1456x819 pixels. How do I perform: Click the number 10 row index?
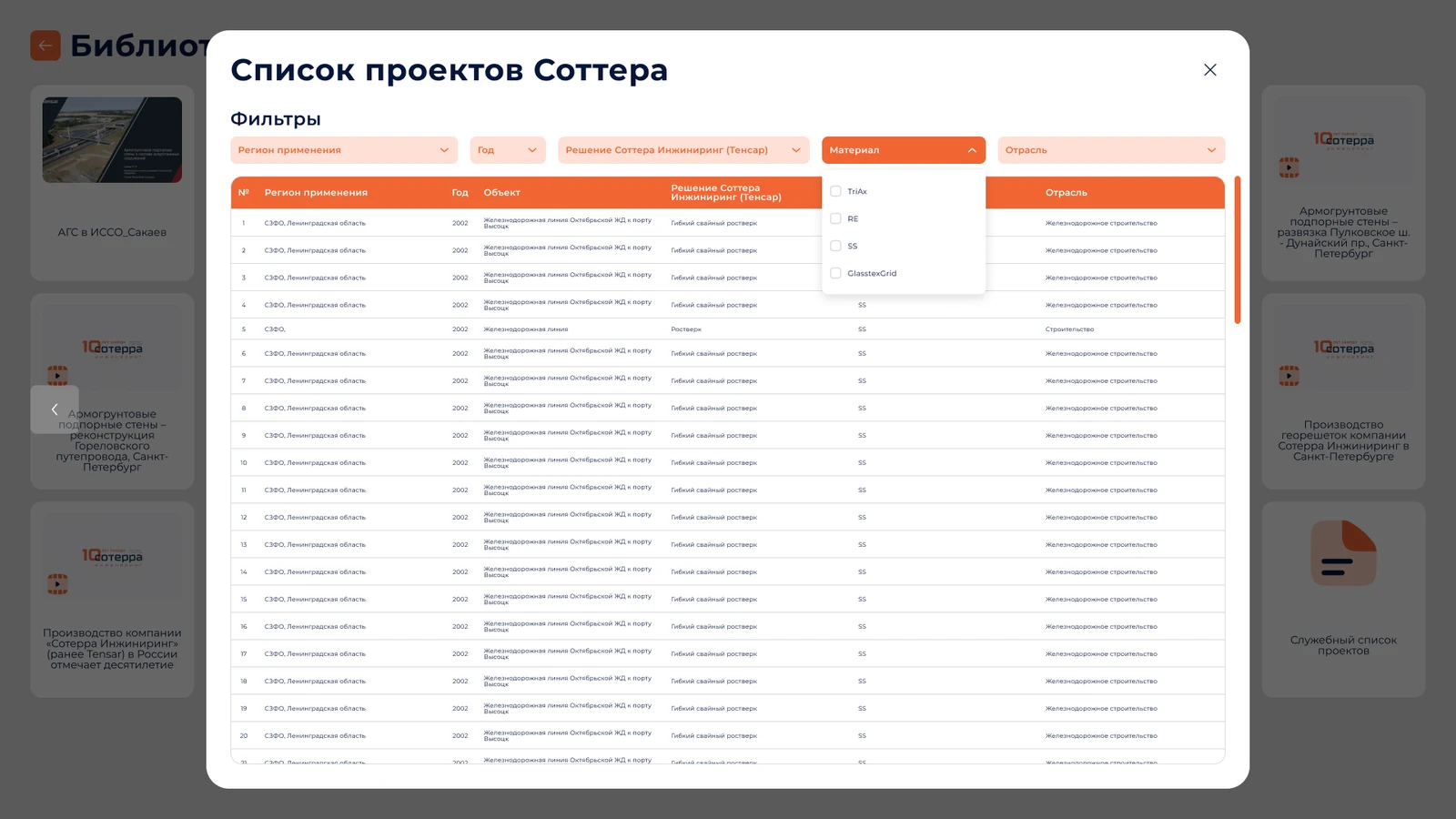pyautogui.click(x=244, y=463)
